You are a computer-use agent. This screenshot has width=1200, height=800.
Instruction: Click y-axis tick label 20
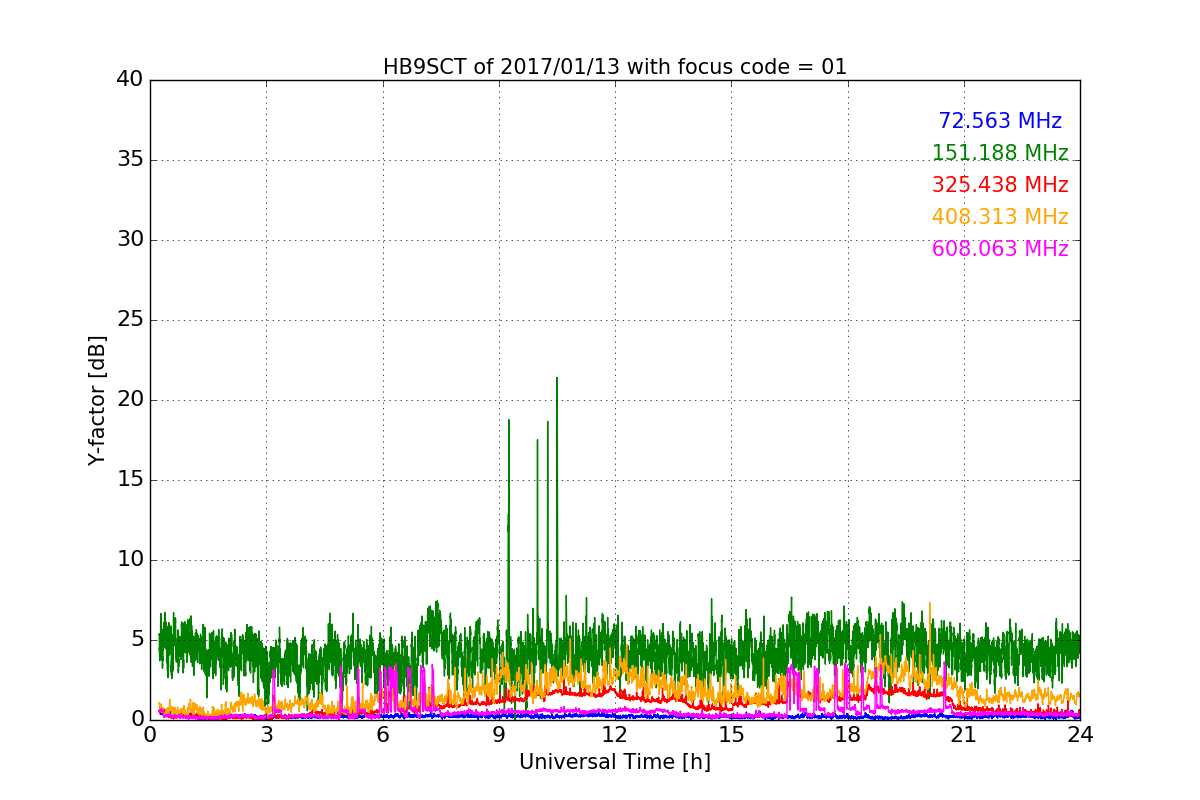point(130,400)
